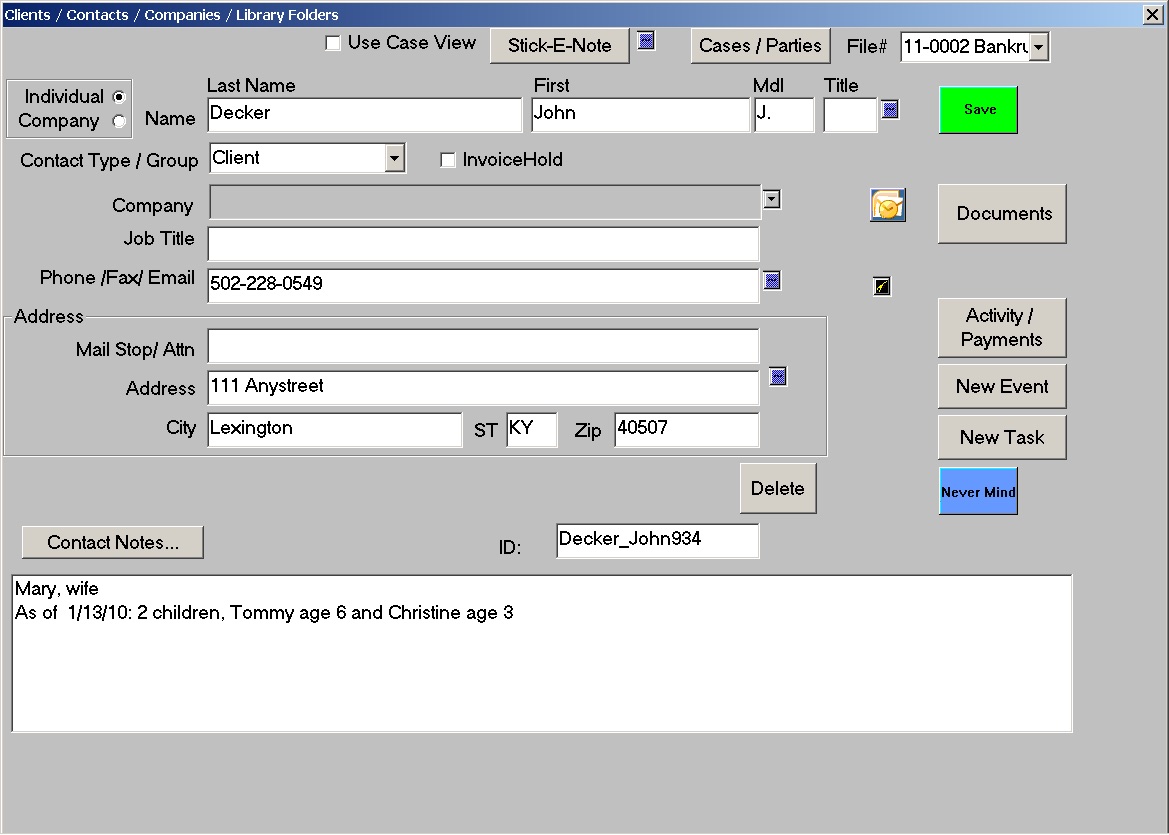Open Contact Notes...
This screenshot has height=835, width=1169.
(x=113, y=542)
